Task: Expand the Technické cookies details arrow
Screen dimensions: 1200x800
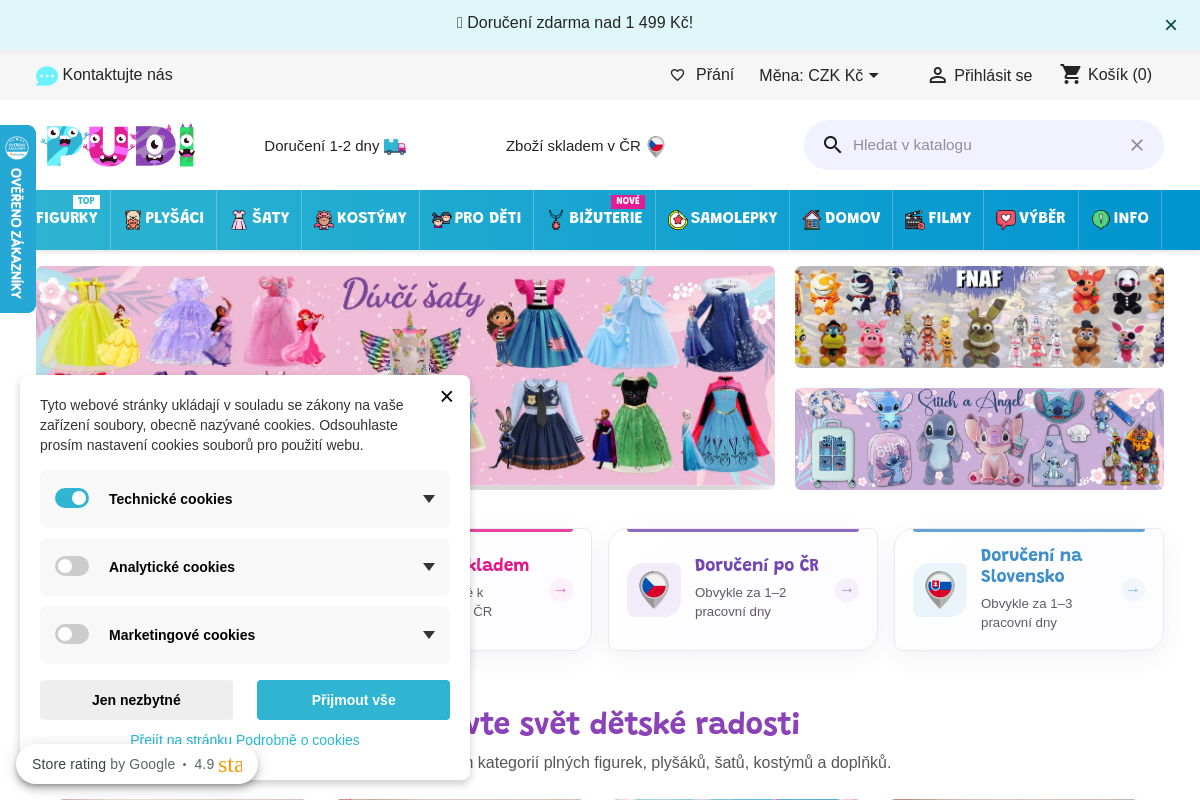Action: coord(429,499)
